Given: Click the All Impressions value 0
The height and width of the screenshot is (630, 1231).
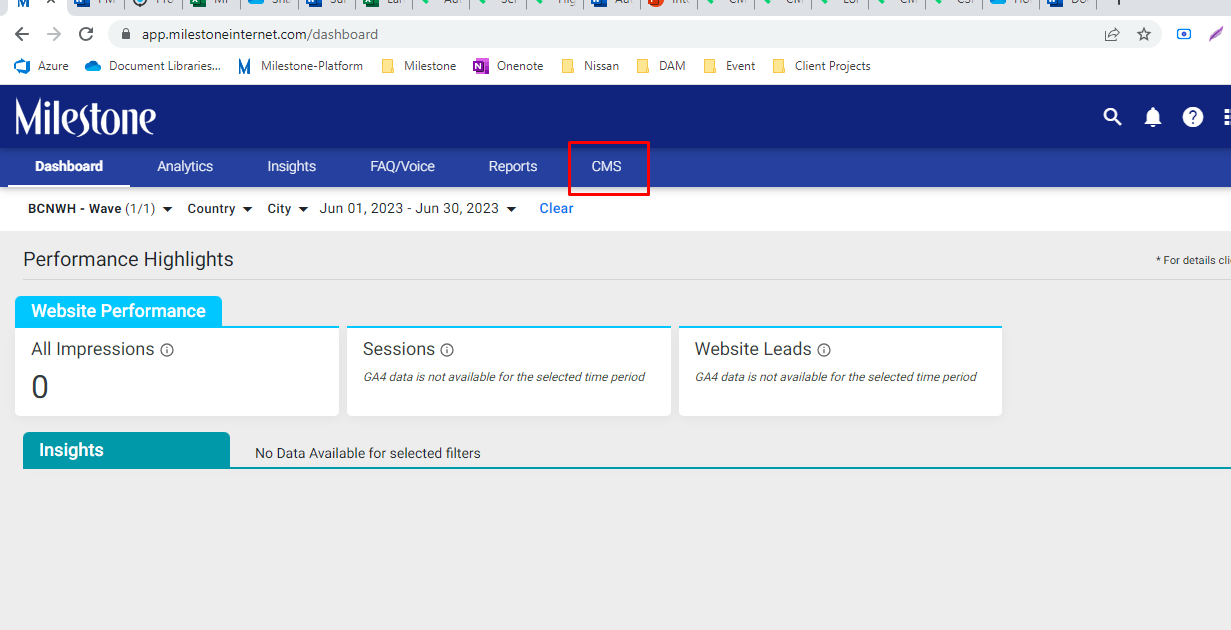Looking at the screenshot, I should coord(40,387).
